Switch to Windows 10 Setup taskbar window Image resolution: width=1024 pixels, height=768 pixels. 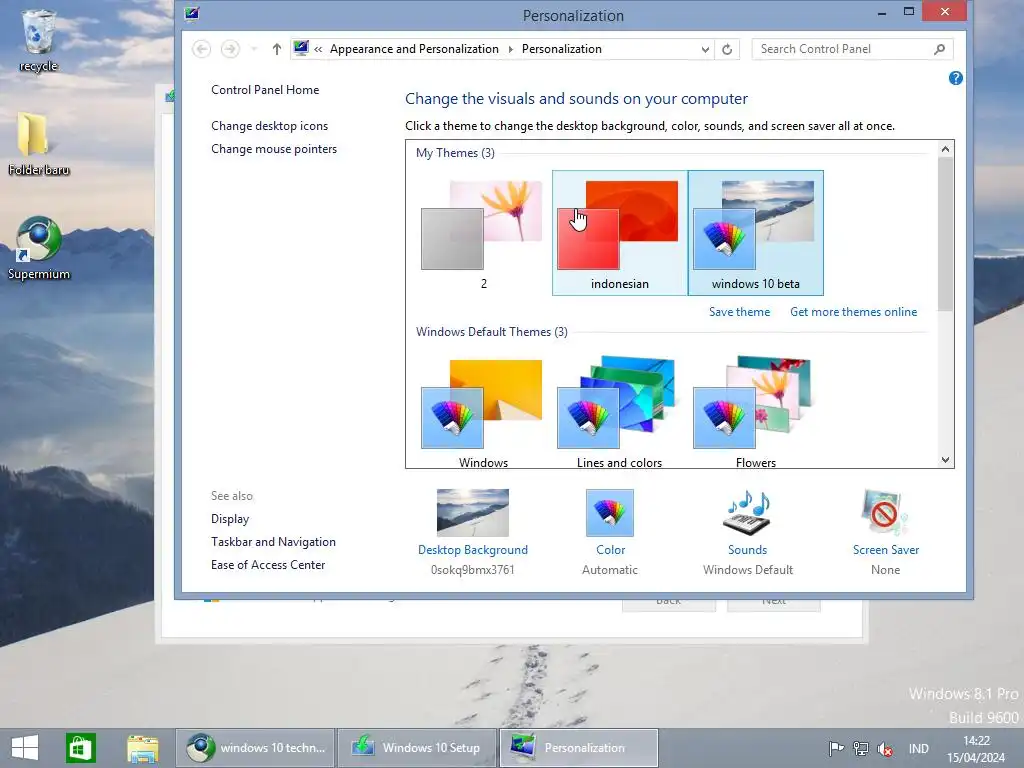click(417, 748)
